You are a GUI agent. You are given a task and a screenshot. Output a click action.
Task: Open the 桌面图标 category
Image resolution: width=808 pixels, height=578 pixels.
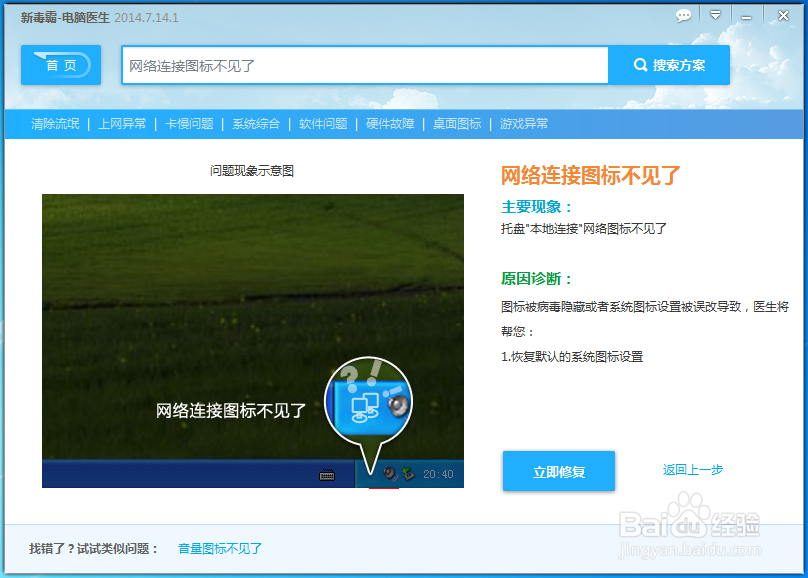pyautogui.click(x=457, y=124)
